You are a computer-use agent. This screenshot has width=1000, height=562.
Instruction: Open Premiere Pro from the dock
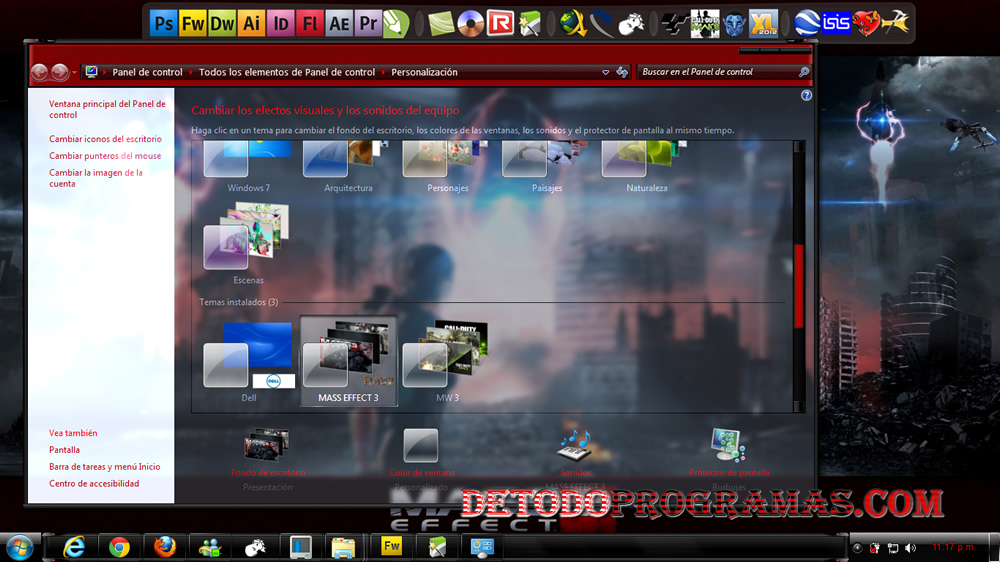[x=369, y=24]
